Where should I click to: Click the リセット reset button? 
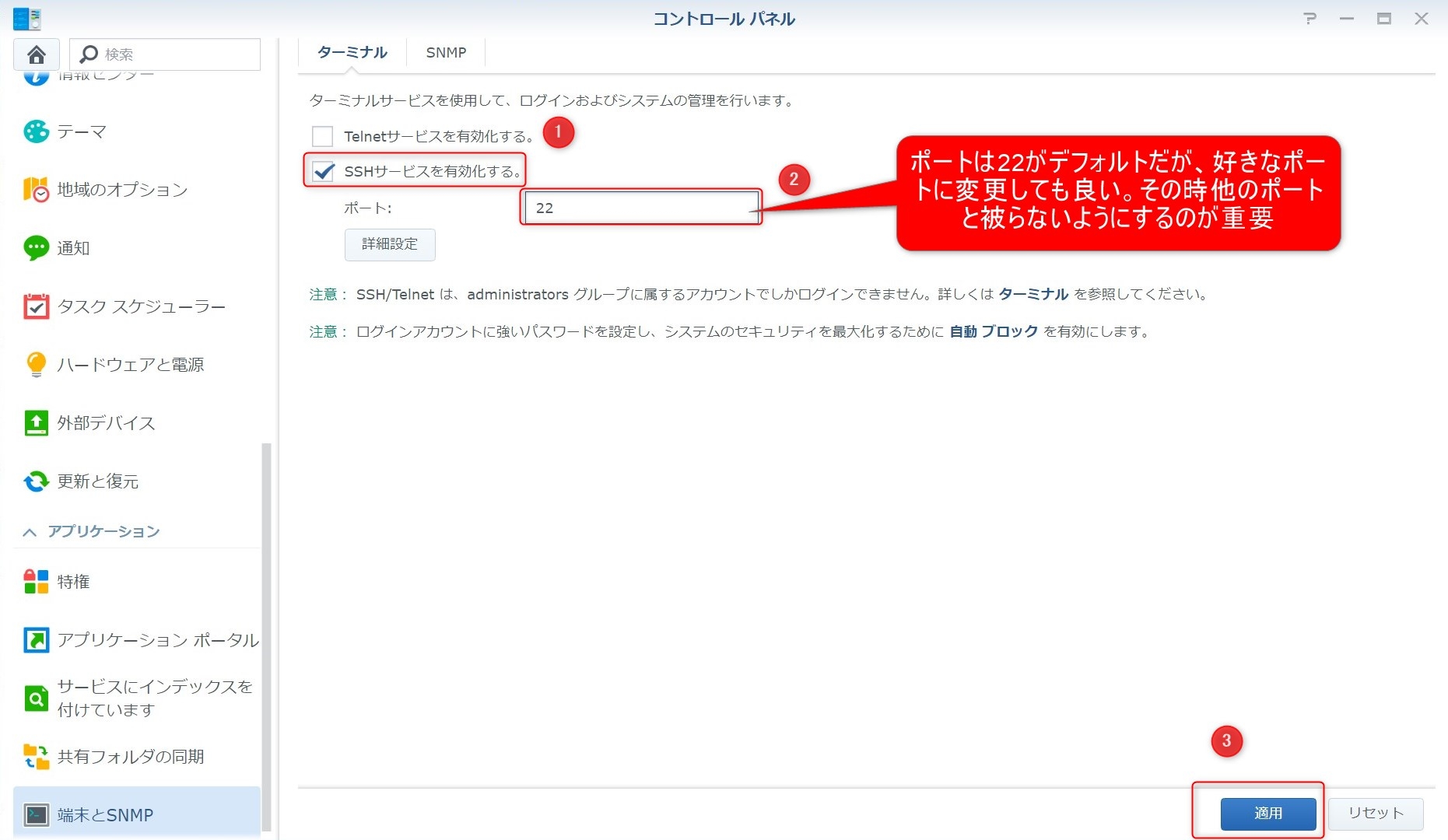click(x=1375, y=814)
